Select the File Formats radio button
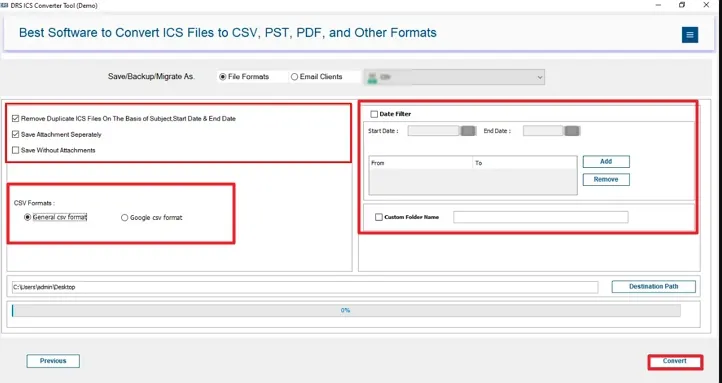This screenshot has height=383, width=722. point(223,77)
